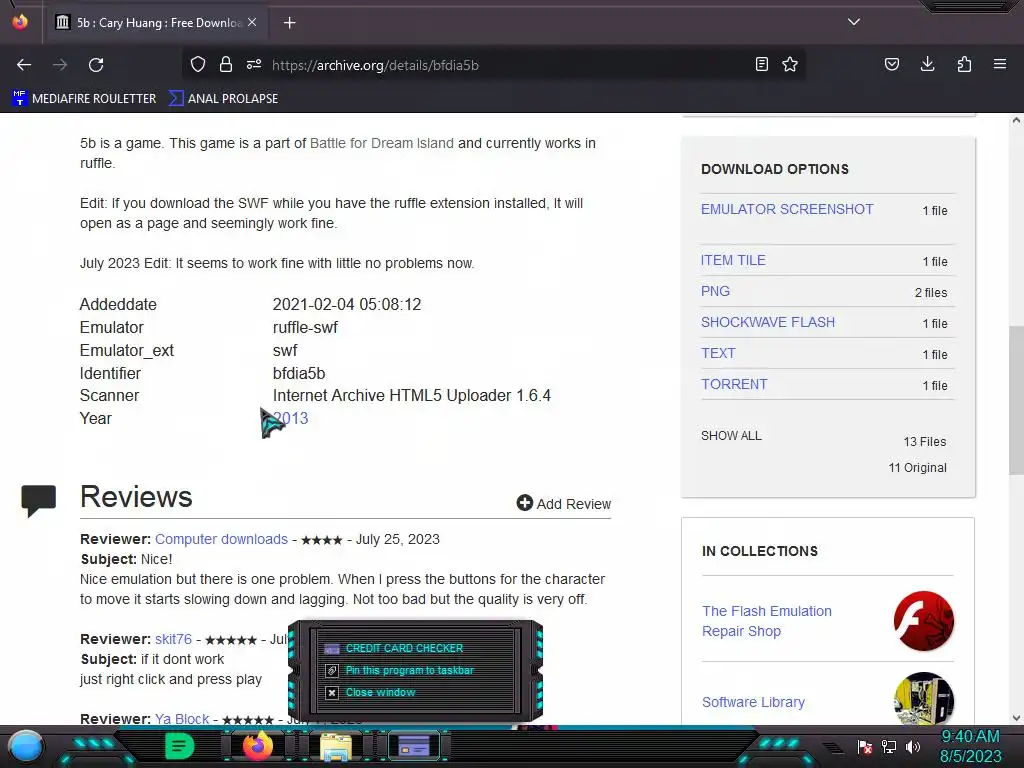1024x768 pixels.
Task: Select CREDIT CARD CHECKER in jump list
Action: coord(404,648)
